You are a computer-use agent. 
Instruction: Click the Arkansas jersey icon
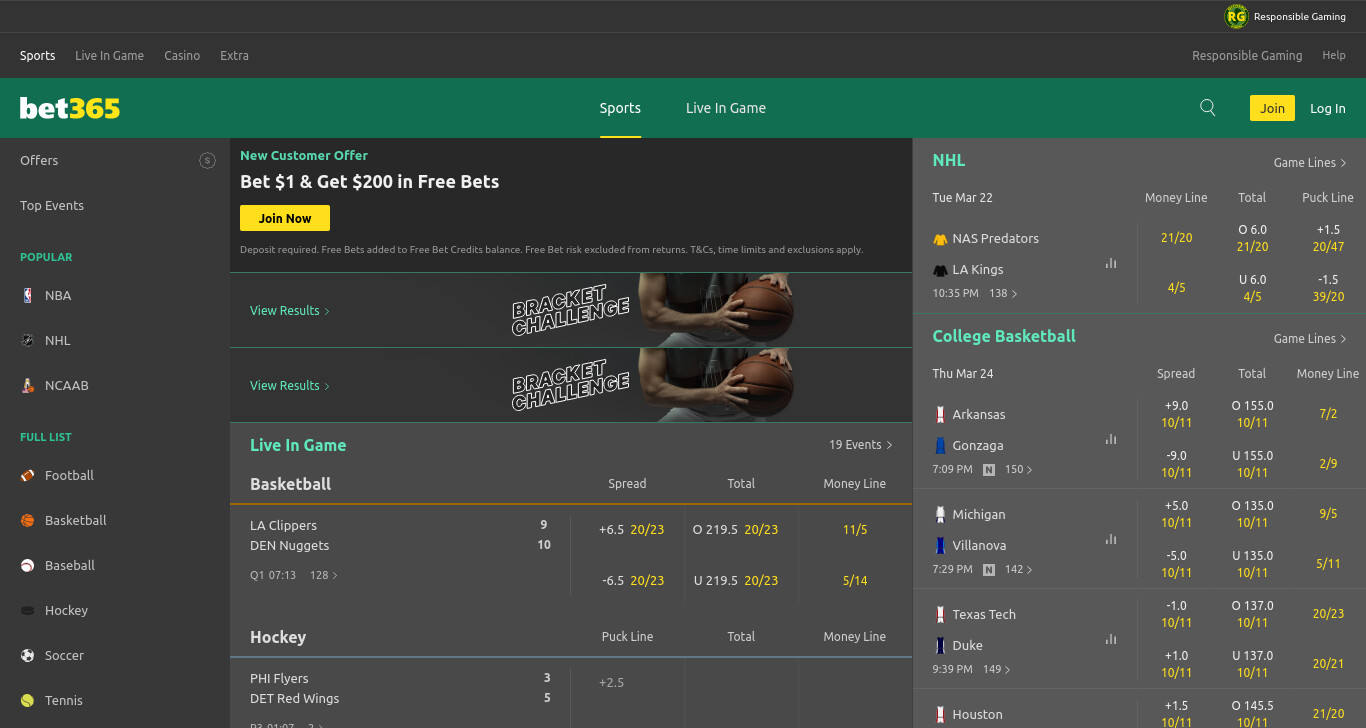click(x=940, y=414)
